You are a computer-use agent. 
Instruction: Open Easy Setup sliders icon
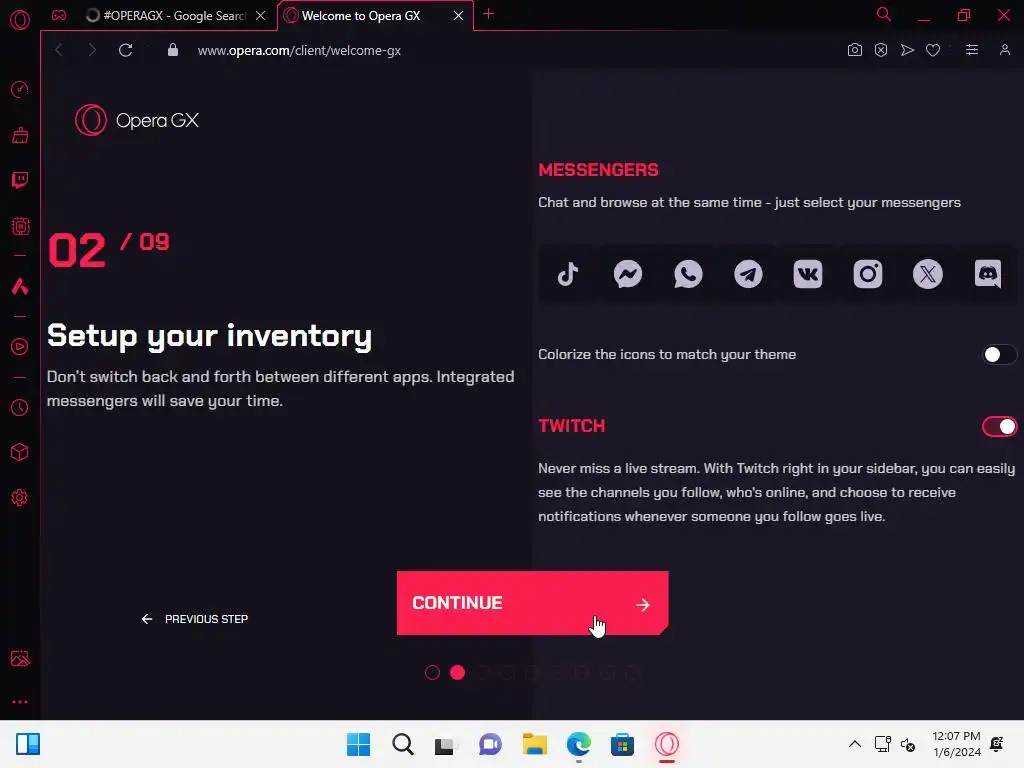point(972,50)
